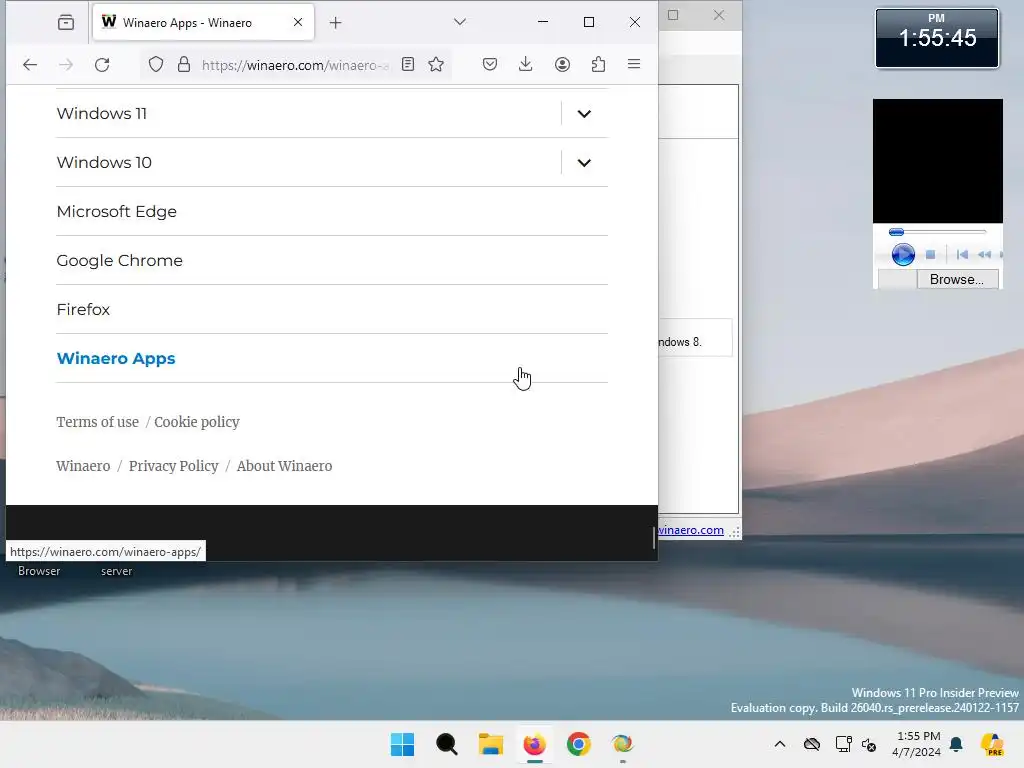This screenshot has height=768, width=1024.
Task: Click rewind in the media gadget
Action: point(984,254)
